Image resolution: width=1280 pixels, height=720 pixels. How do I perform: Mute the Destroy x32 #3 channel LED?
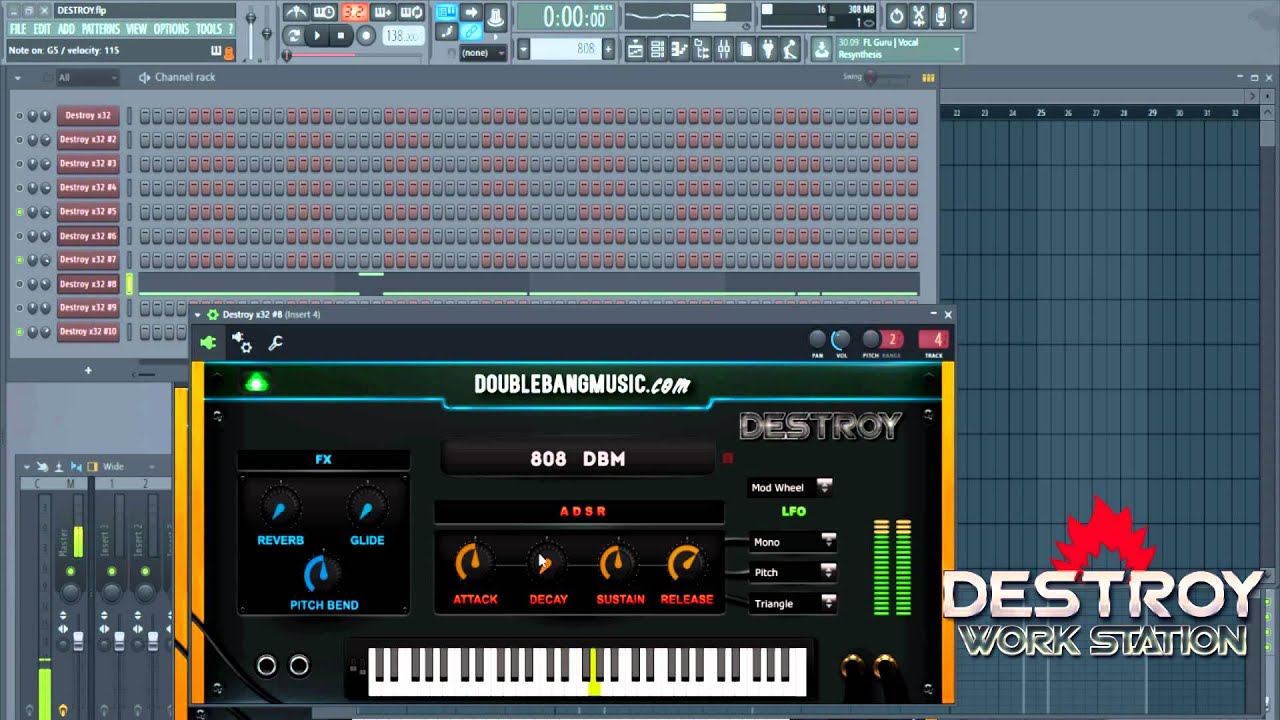point(19,164)
